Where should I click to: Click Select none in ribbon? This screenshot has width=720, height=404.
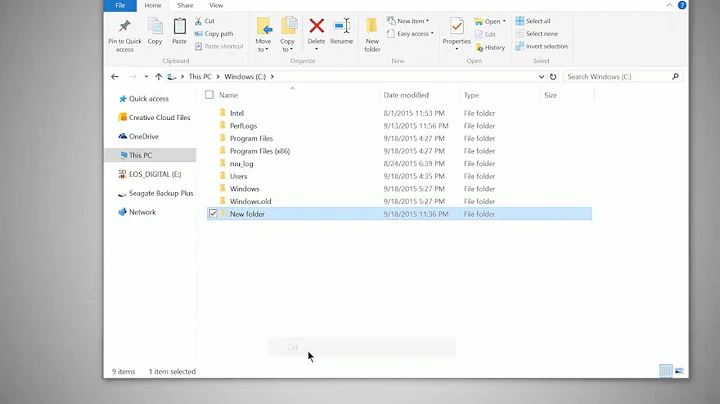tap(537, 34)
